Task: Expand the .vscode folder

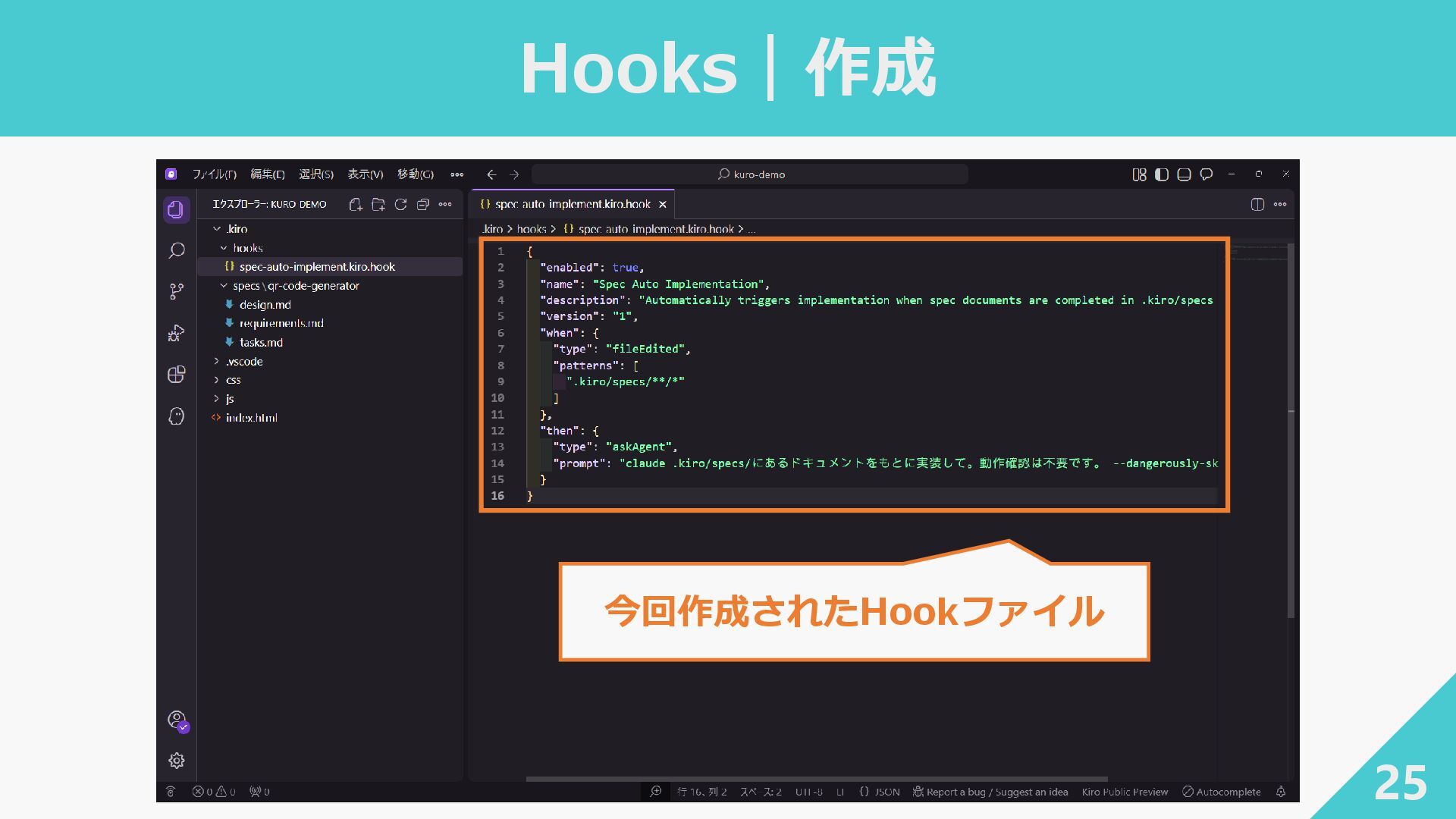Action: [x=217, y=362]
